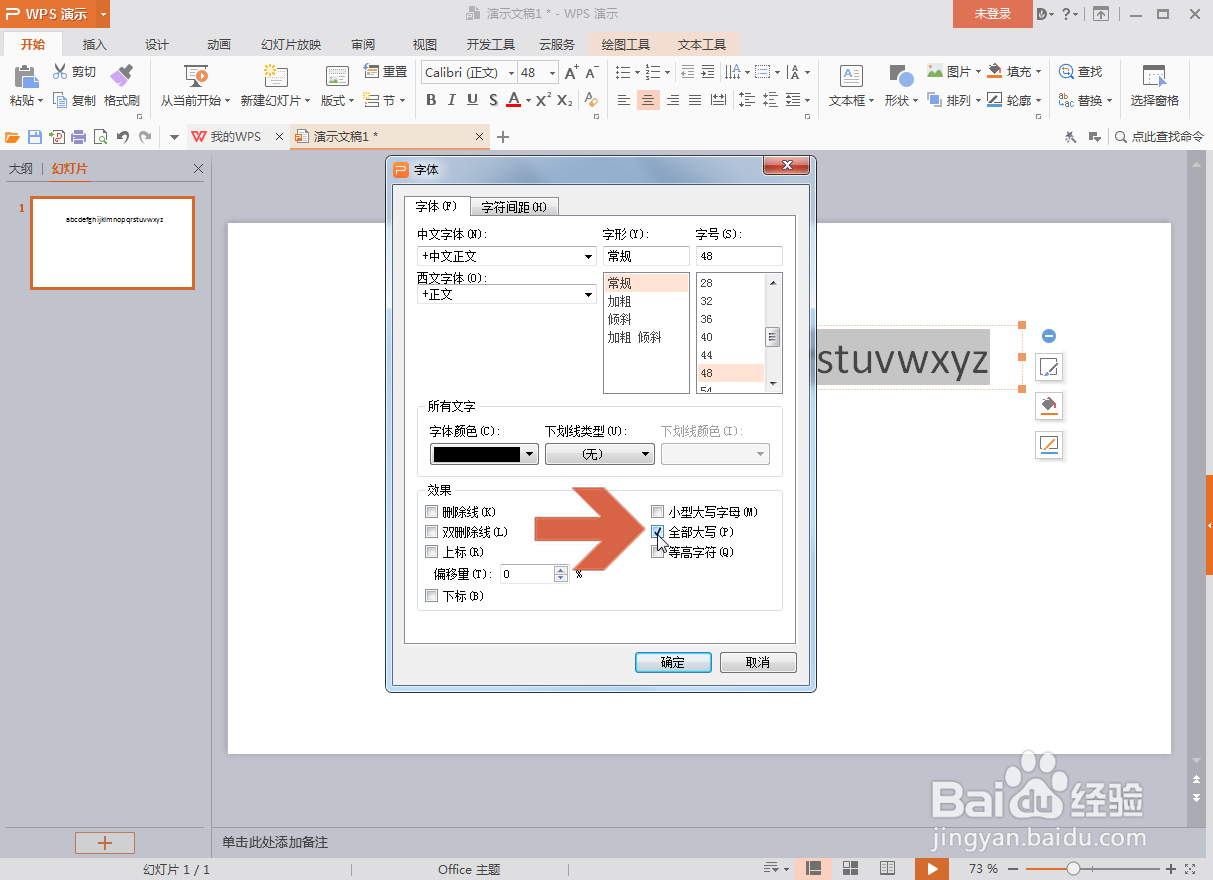Click the Reset (重置) slide icon

point(372,72)
